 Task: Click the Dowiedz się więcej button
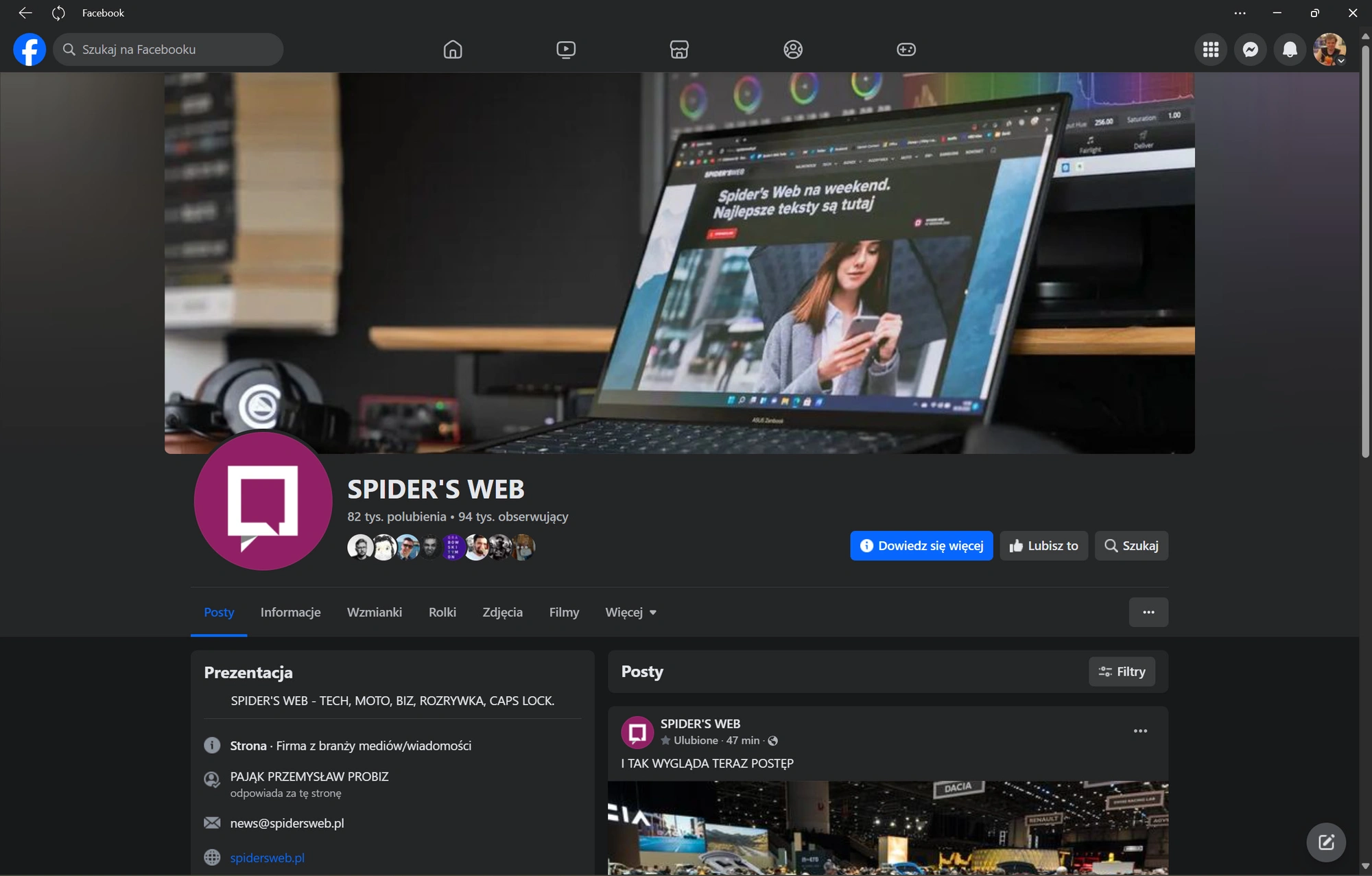tap(921, 546)
